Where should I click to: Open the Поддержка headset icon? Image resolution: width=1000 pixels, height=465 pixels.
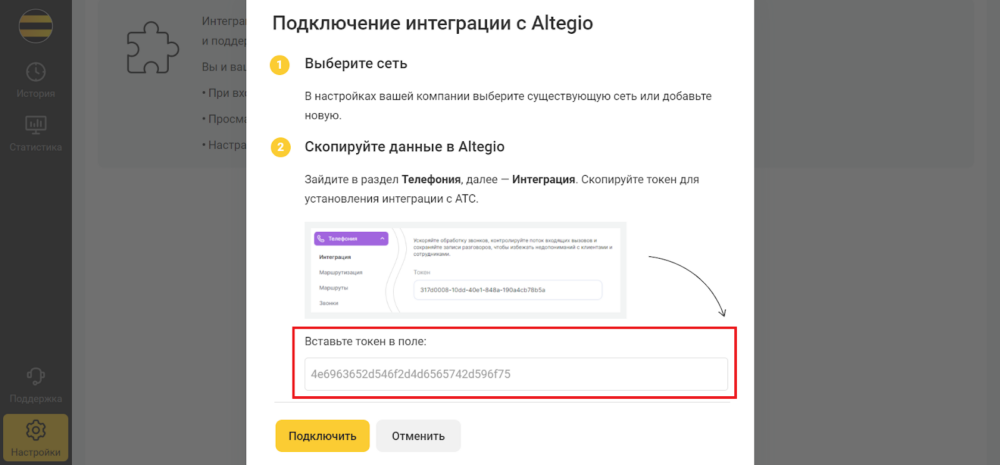36,376
